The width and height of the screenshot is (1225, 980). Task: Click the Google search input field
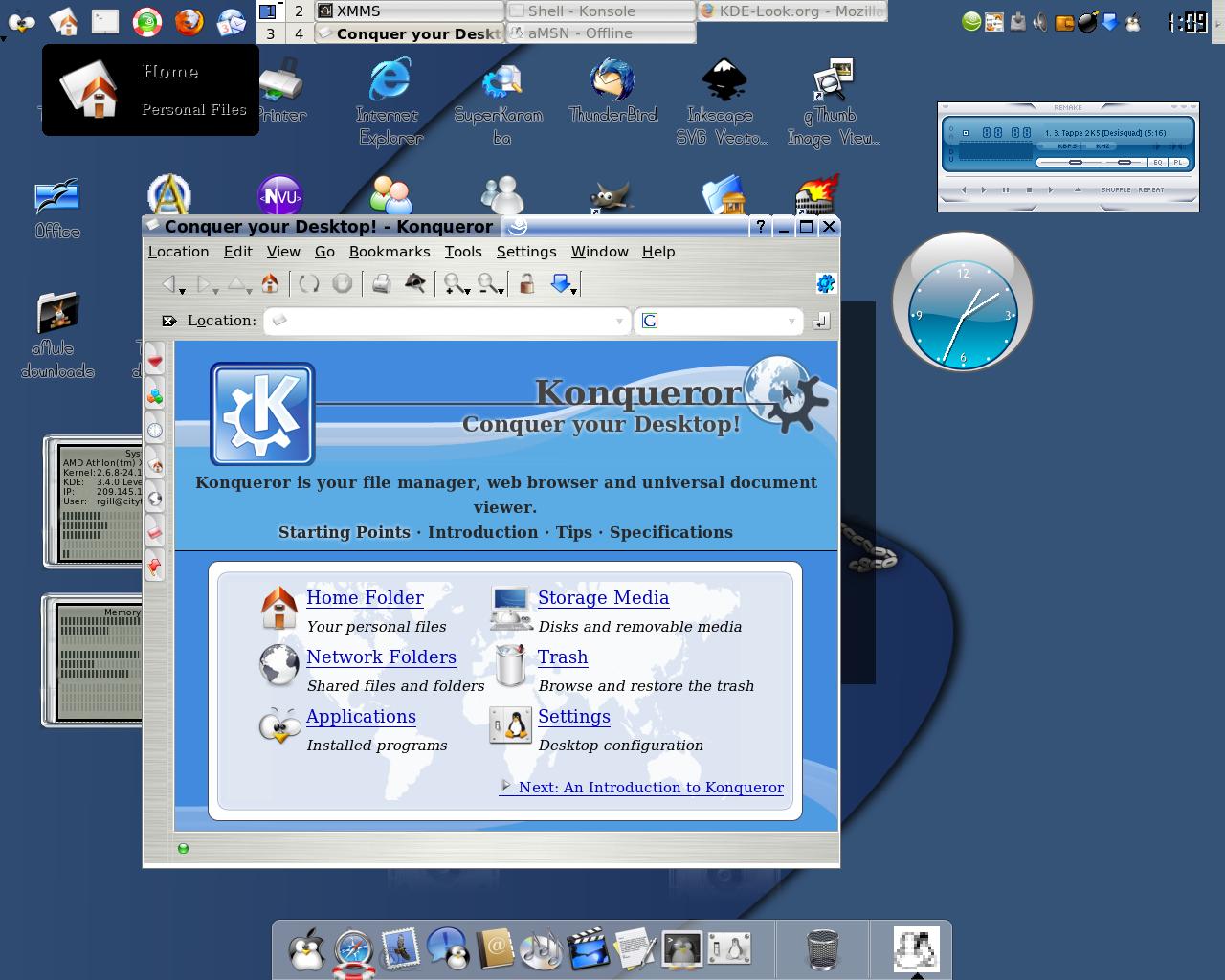718,321
